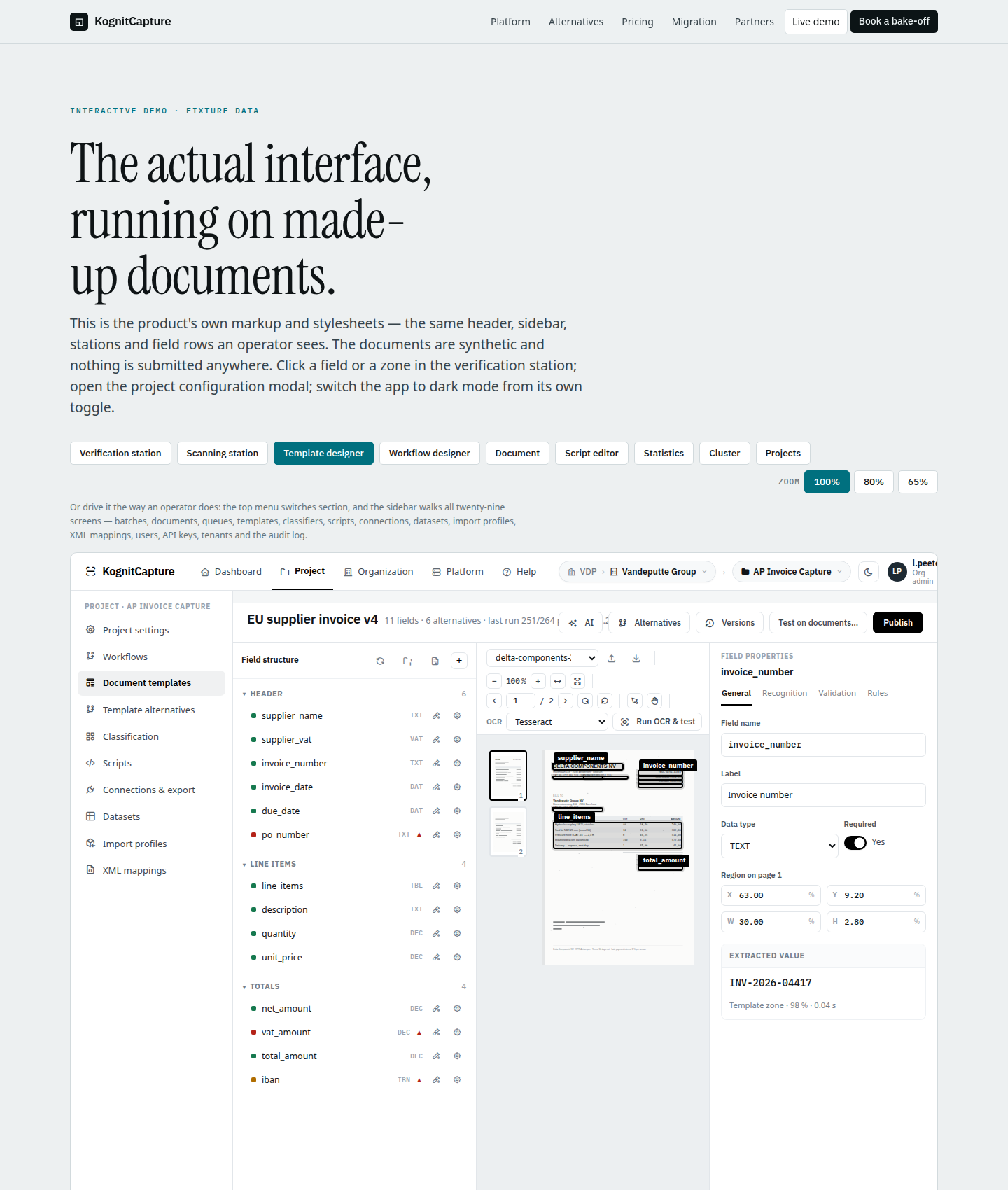Toggle the Required switch off
1008x1190 pixels.
point(855,843)
